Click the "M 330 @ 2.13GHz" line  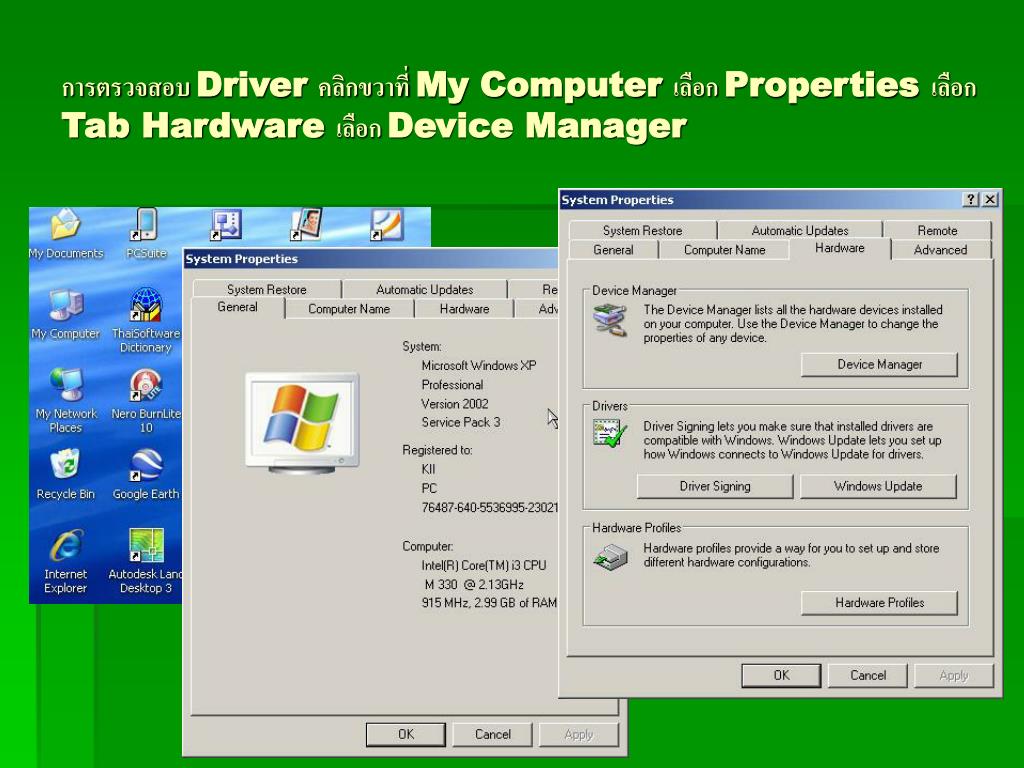(474, 584)
